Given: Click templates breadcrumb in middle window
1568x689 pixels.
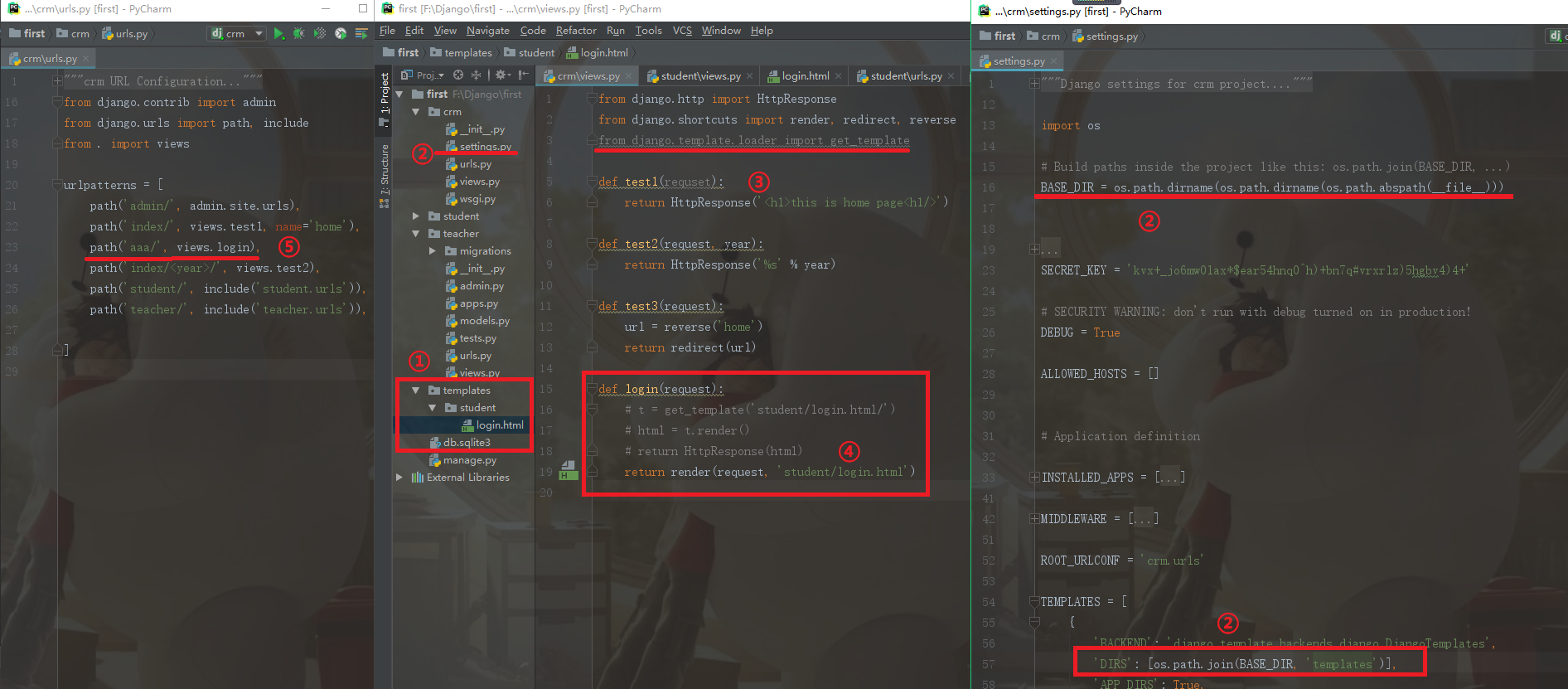Looking at the screenshot, I should click(462, 53).
